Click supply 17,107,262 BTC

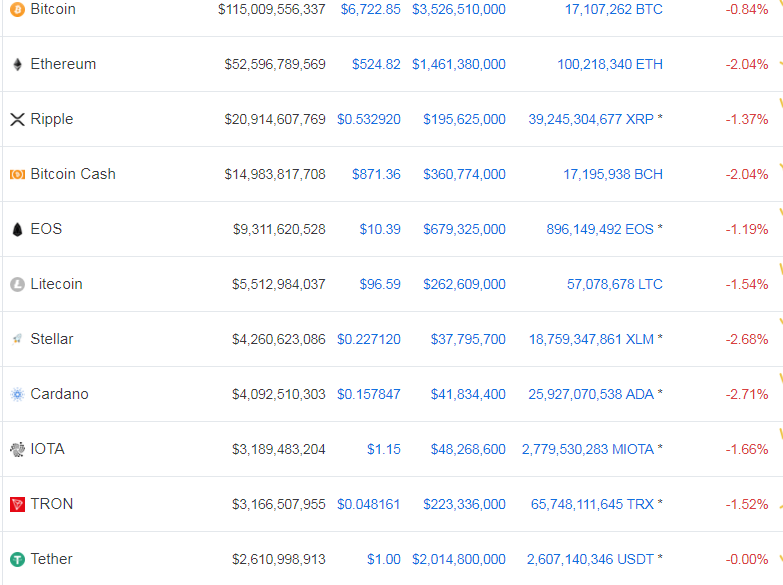pos(614,9)
